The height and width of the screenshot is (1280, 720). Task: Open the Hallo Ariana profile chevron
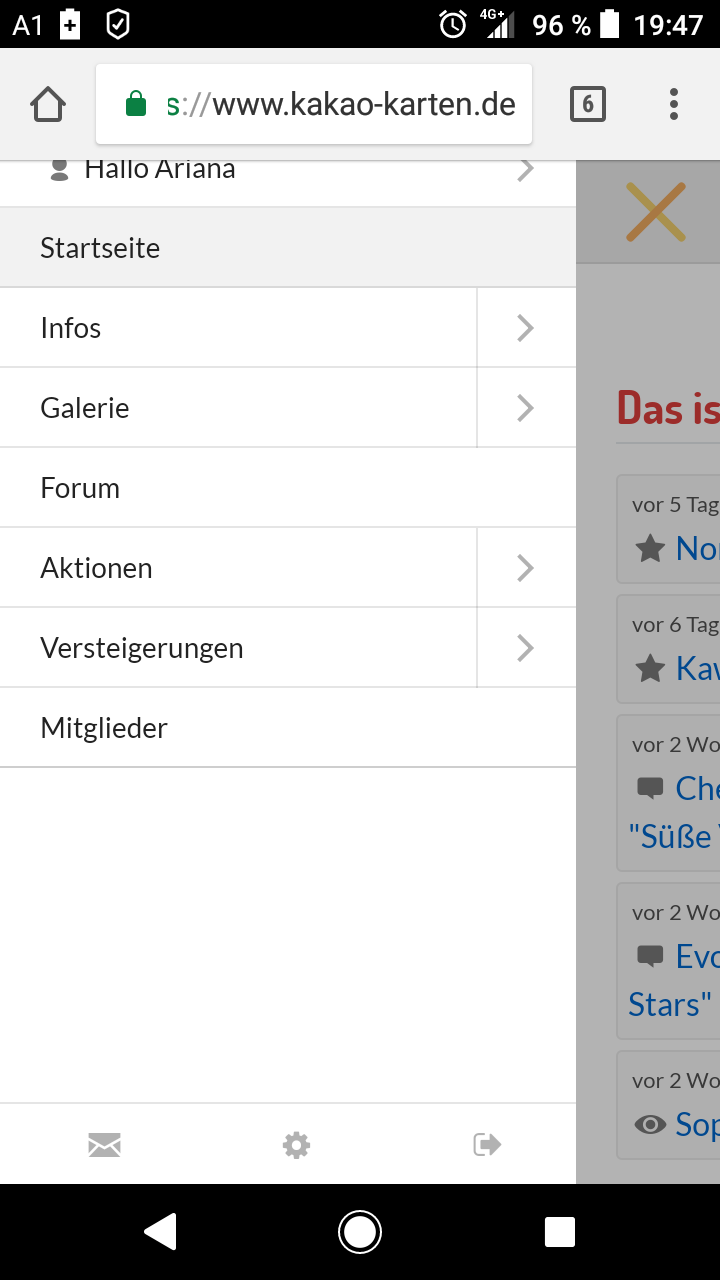[526, 171]
